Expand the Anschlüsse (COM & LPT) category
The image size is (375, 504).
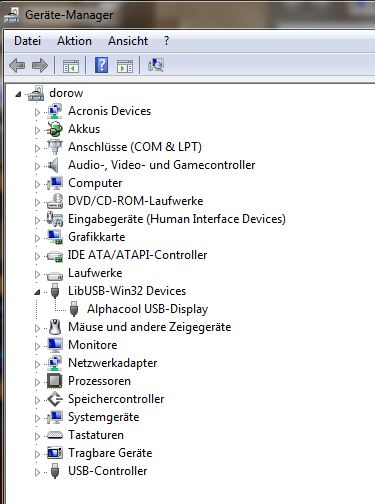coord(37,148)
